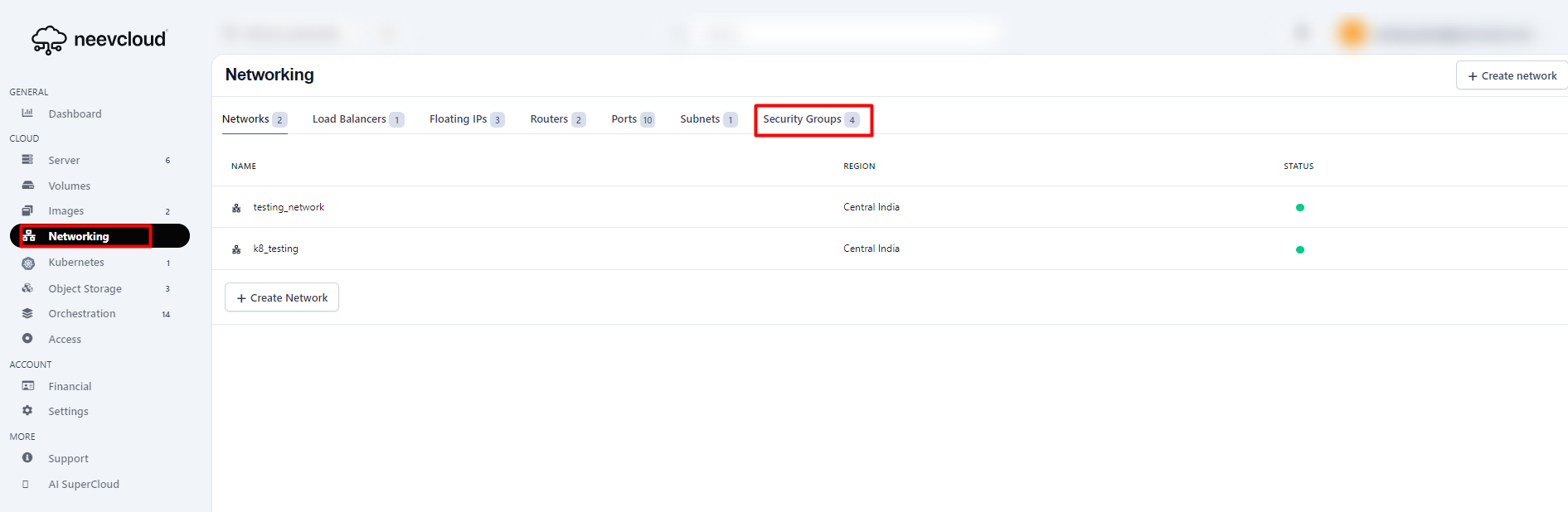Click the Orchestration layers icon
This screenshot has width=1568, height=512.
point(27,313)
